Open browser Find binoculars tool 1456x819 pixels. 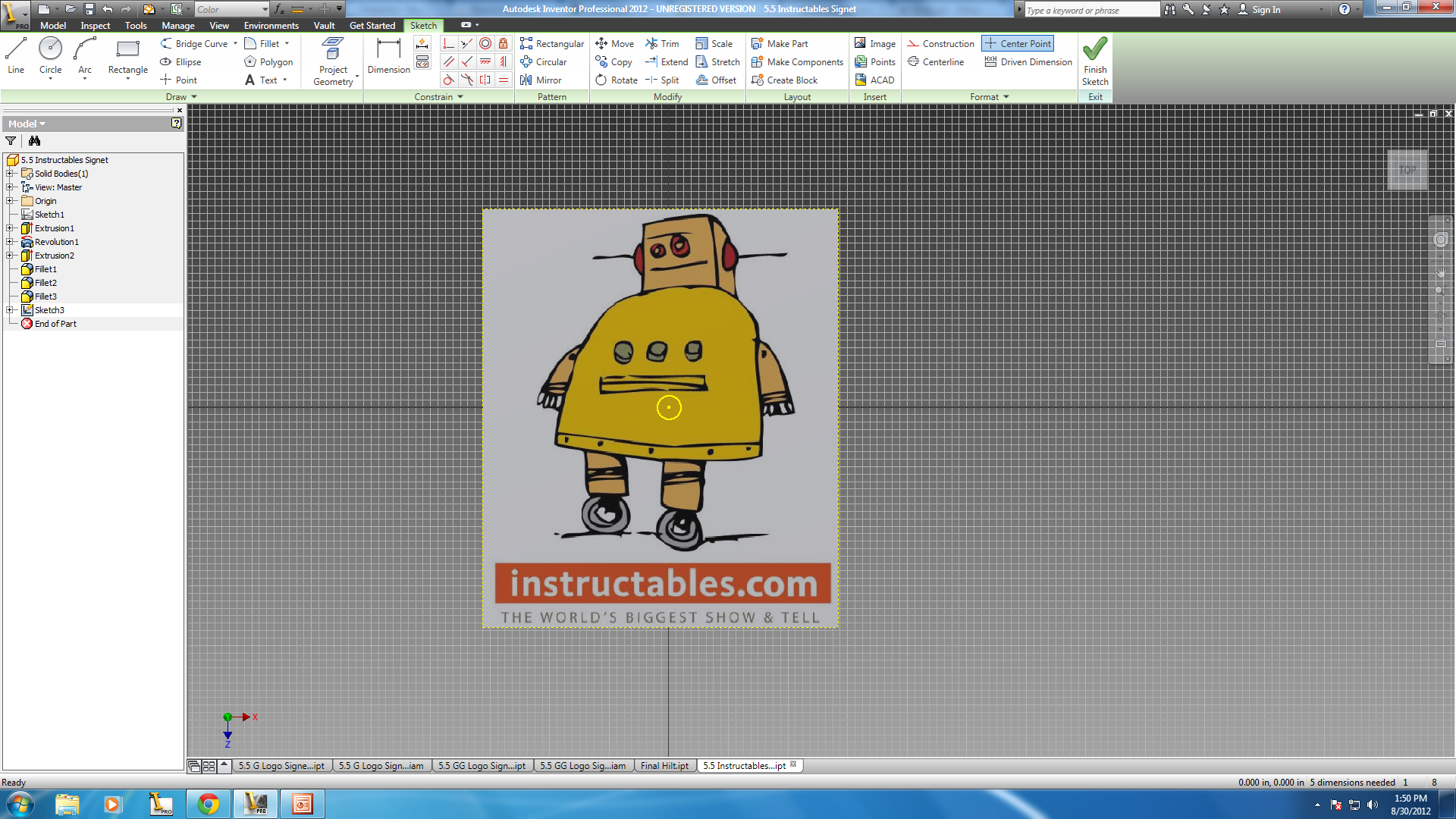click(x=34, y=141)
